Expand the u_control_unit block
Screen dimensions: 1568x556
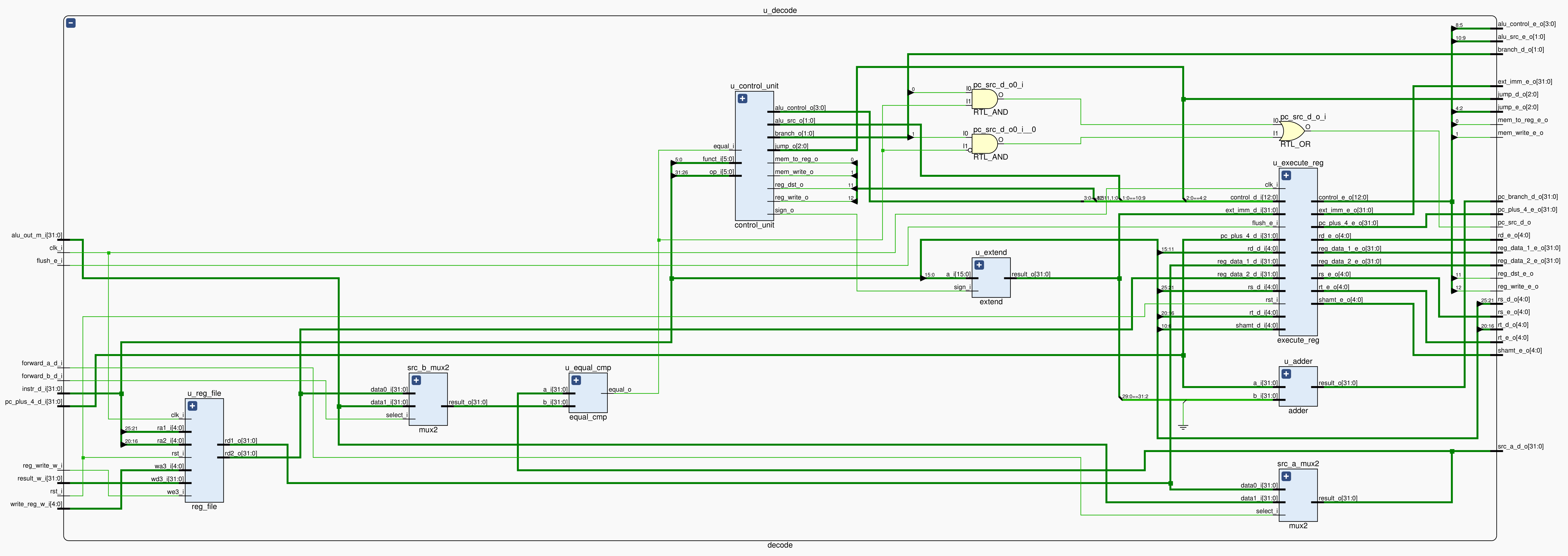(742, 99)
